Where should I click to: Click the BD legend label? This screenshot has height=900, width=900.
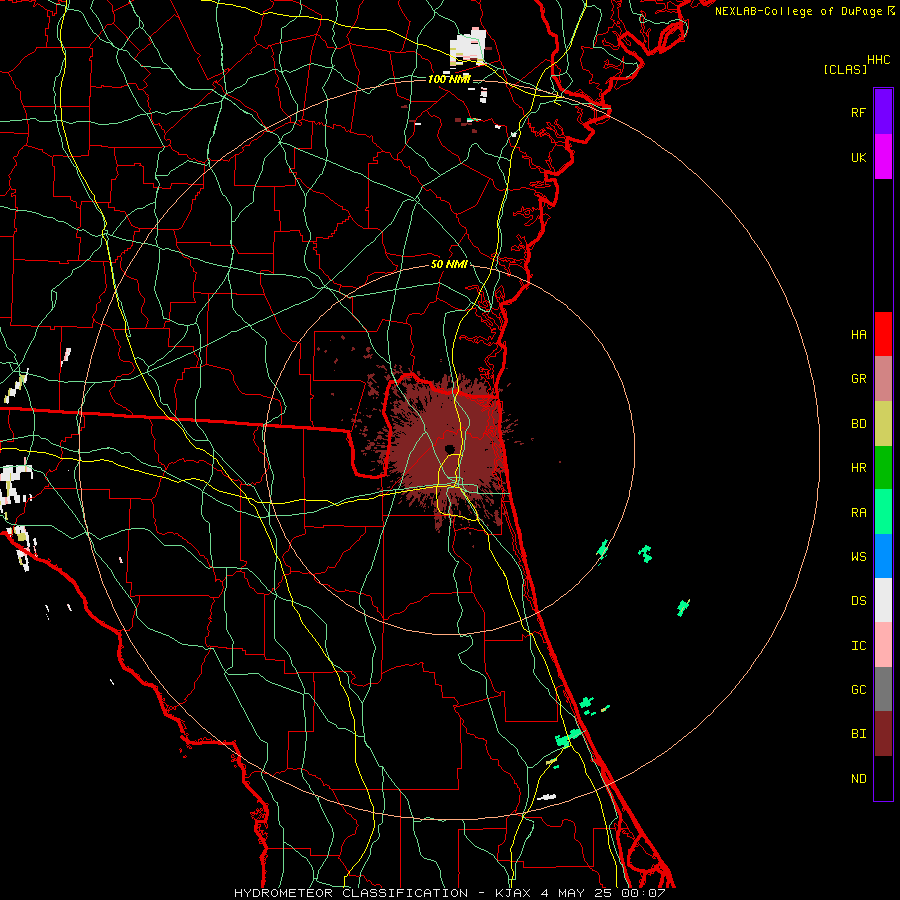pyautogui.click(x=859, y=424)
